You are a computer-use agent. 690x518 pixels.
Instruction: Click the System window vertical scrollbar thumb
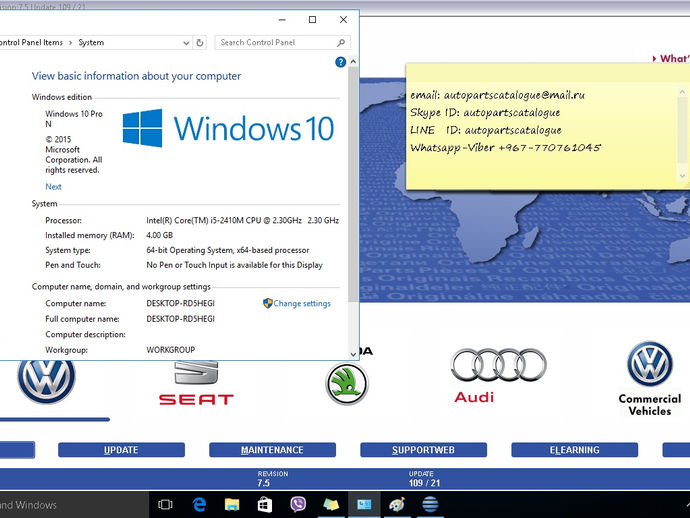353,185
